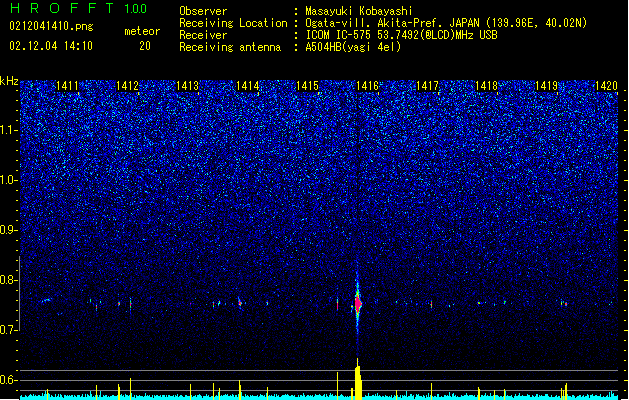Click the 1415 time marker

tap(307, 86)
